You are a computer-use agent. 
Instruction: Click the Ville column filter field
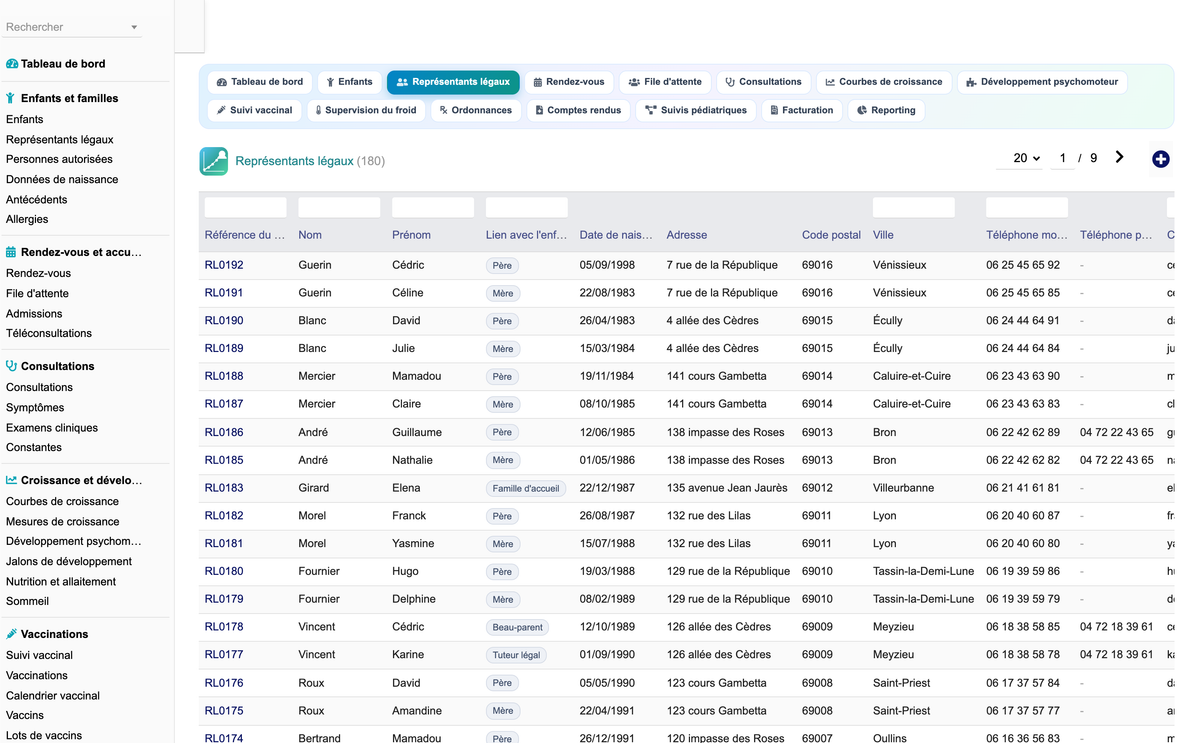(913, 207)
